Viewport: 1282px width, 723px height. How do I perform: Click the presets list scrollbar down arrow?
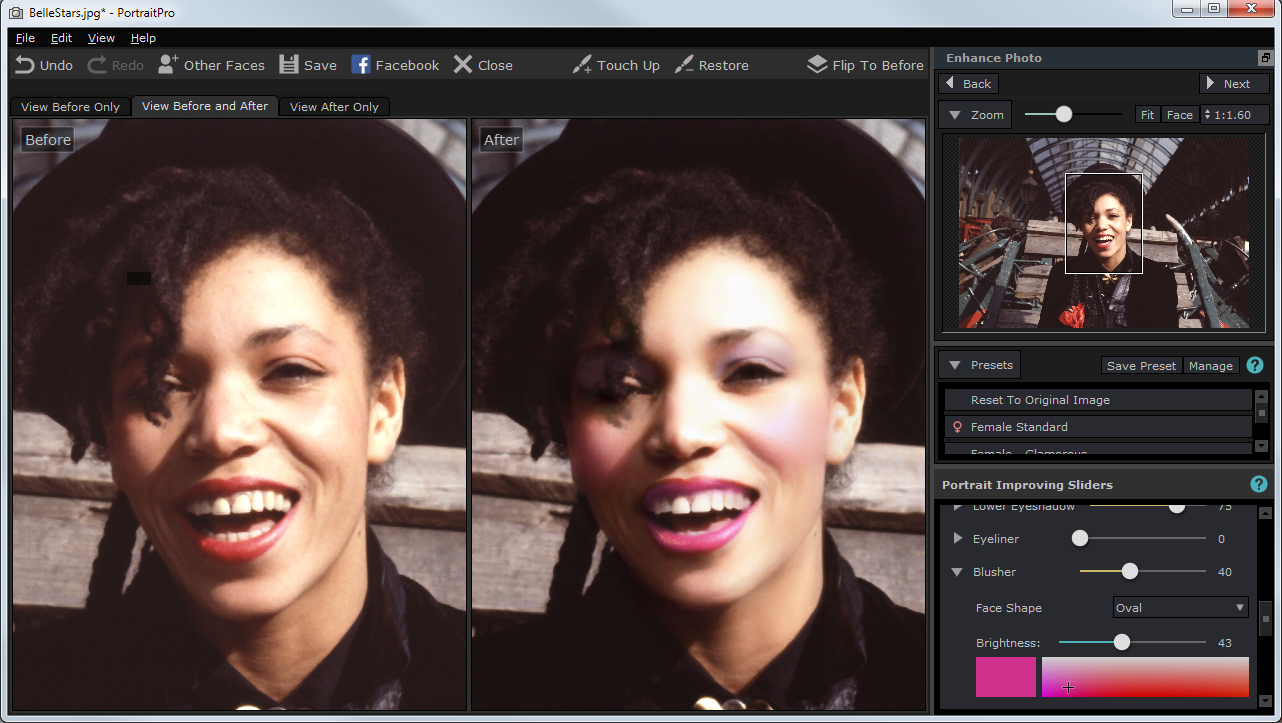1262,446
